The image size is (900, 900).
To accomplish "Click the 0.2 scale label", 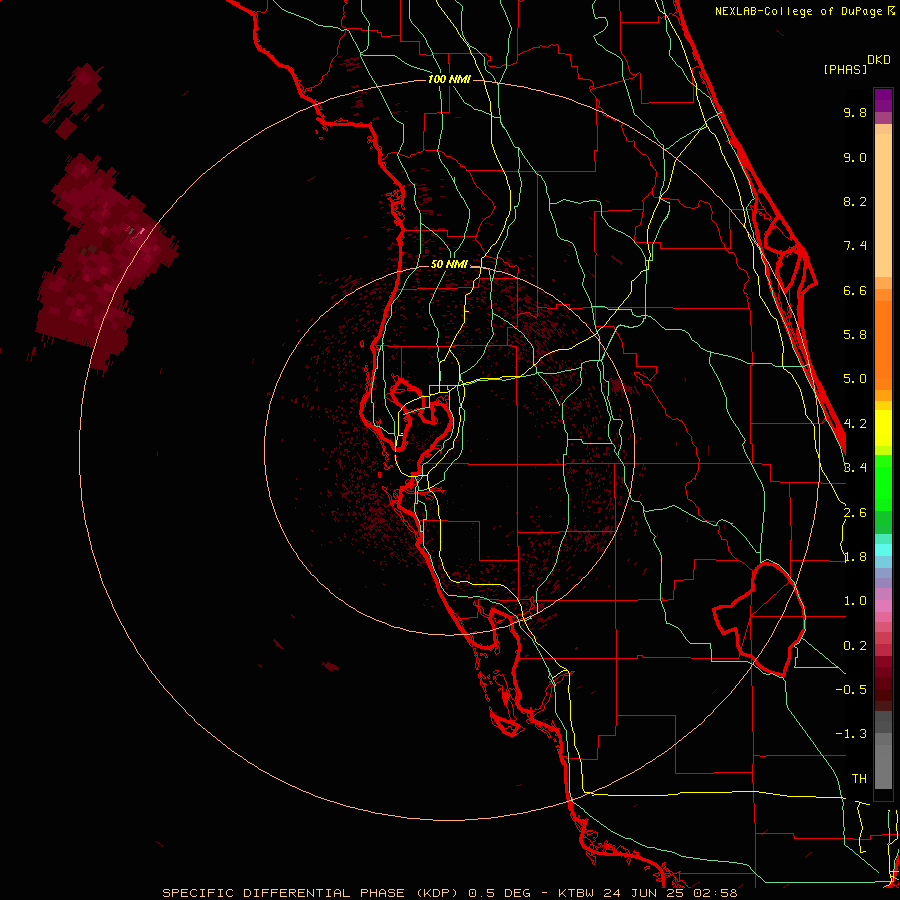I will click(855, 646).
